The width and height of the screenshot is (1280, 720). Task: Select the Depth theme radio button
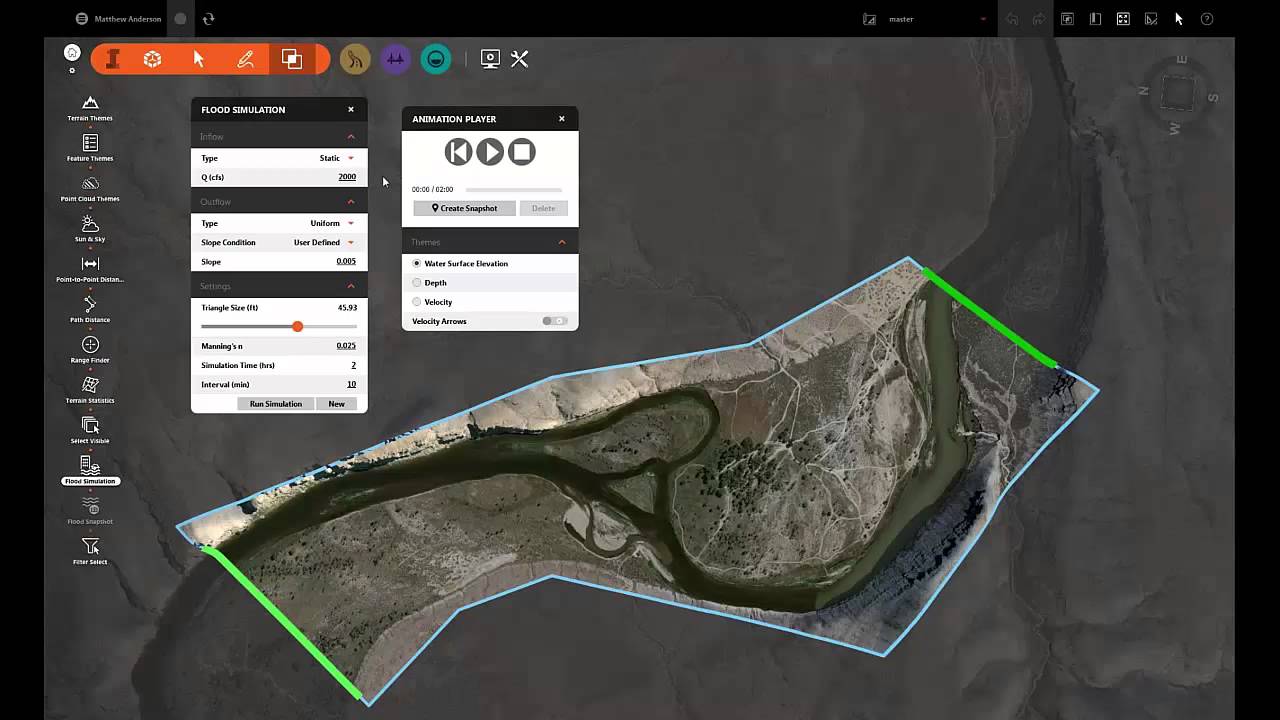[417, 282]
